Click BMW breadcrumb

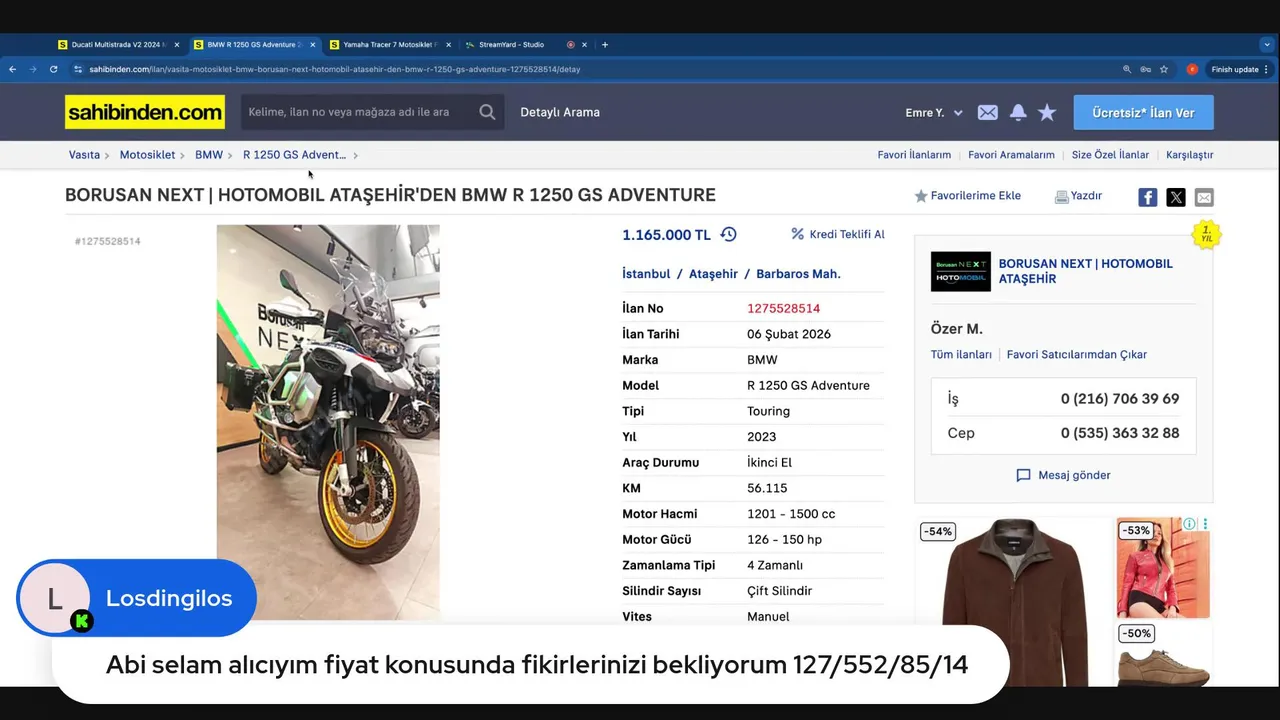pyautogui.click(x=209, y=155)
